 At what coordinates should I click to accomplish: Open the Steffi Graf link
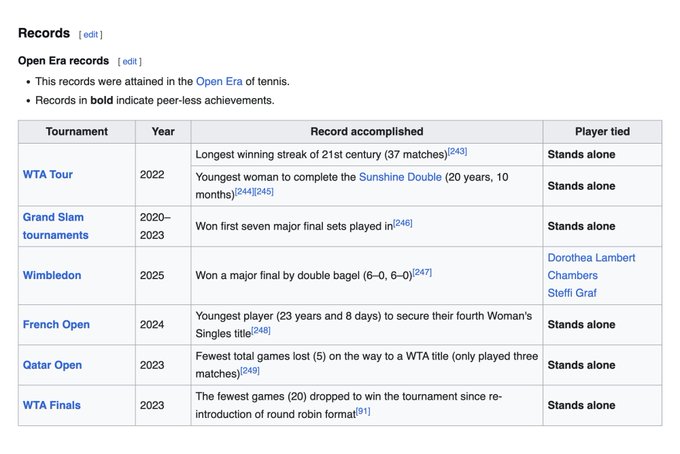click(572, 293)
